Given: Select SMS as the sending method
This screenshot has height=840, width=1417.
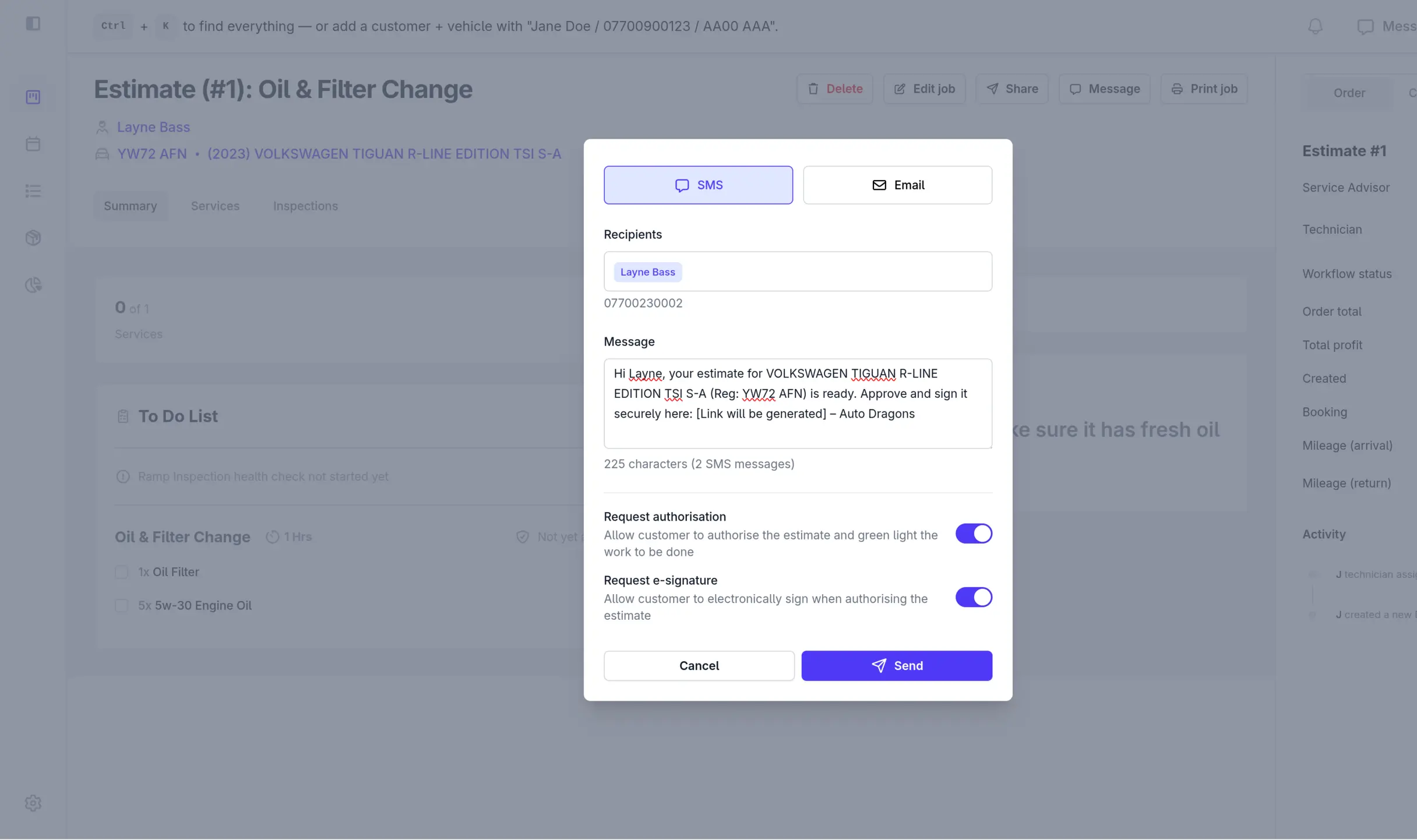Looking at the screenshot, I should (698, 185).
